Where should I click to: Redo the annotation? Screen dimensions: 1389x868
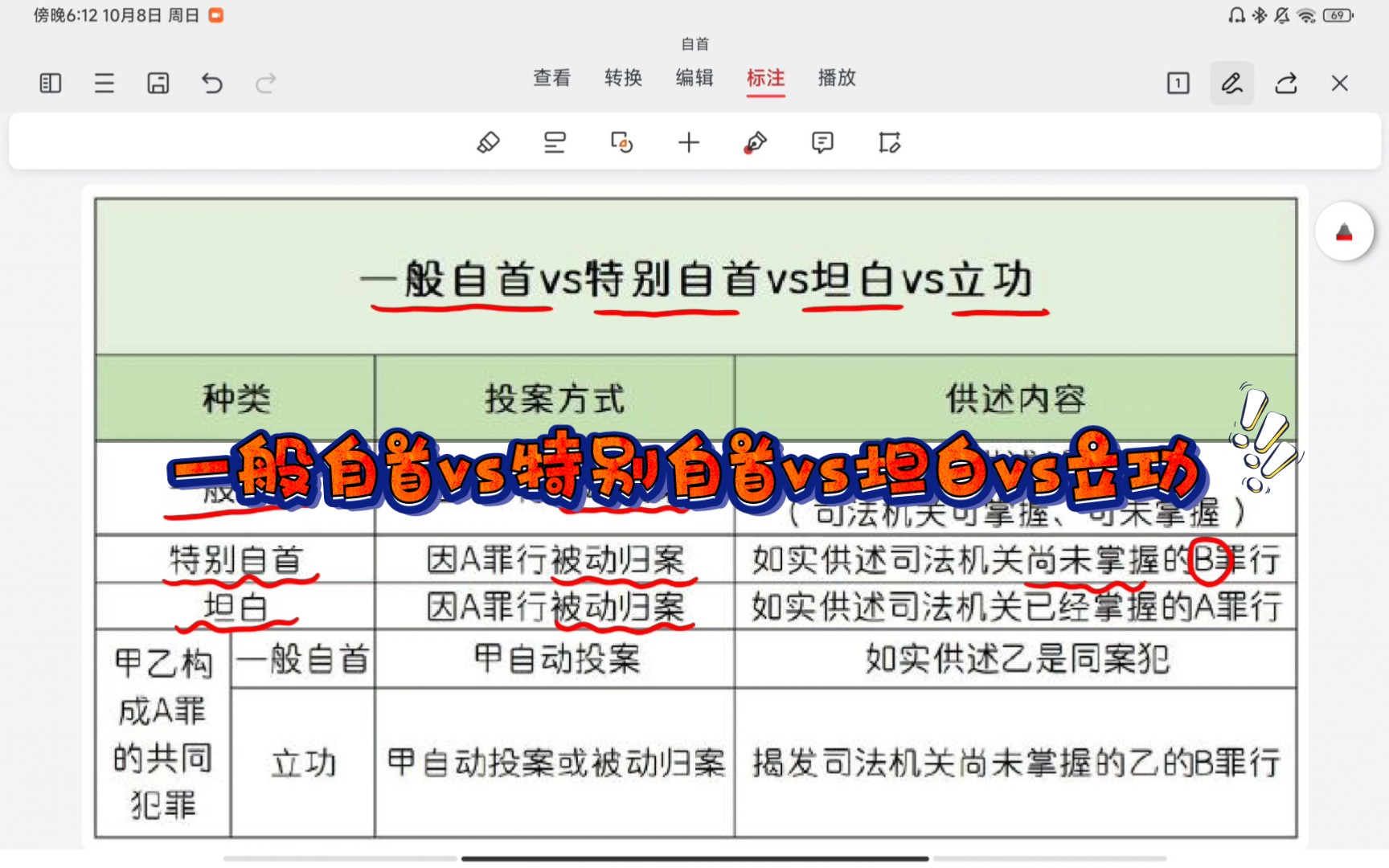(266, 83)
